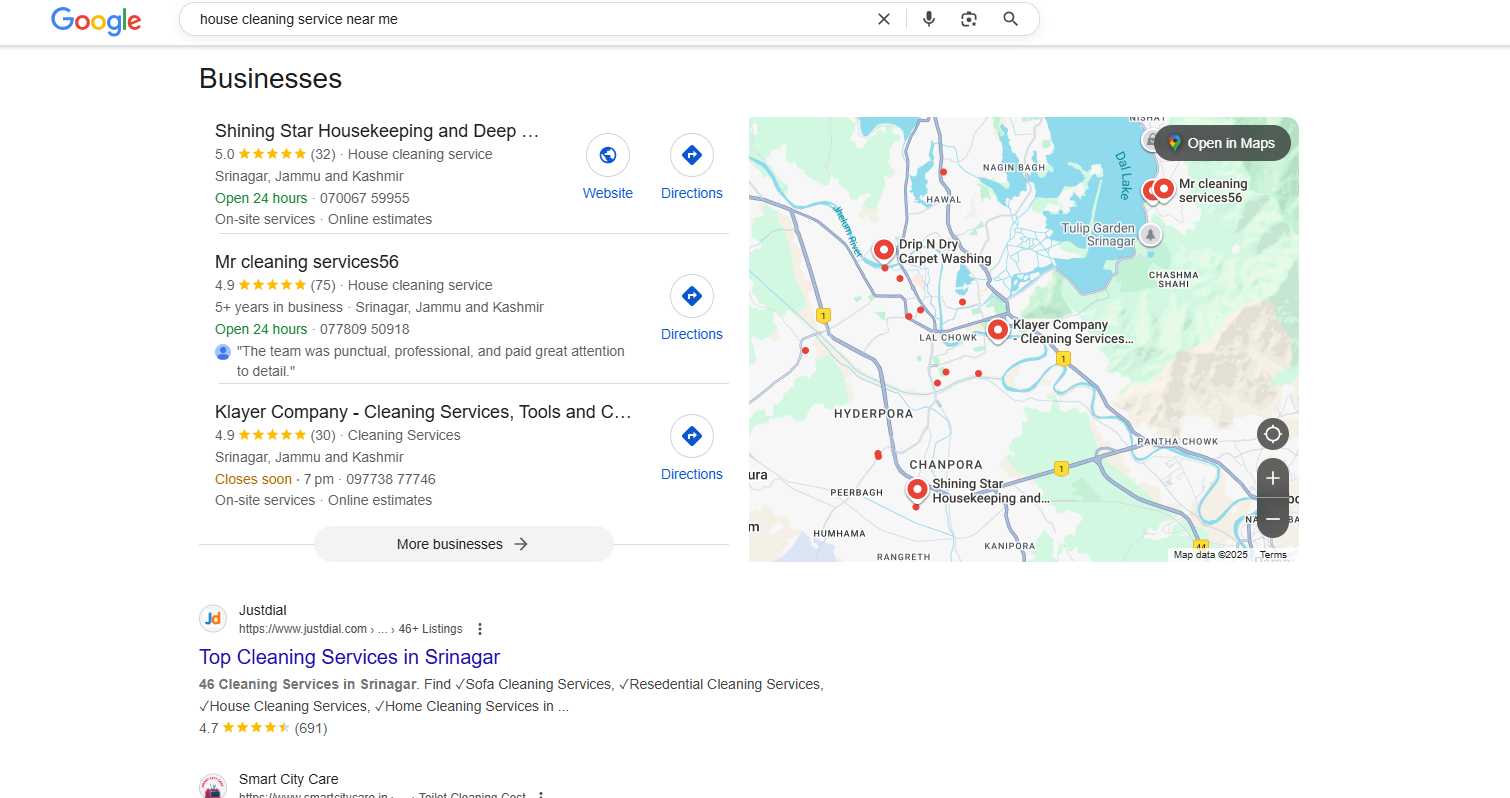Open Mr cleaning services56 business listing
Screen dimensions: 1510x798
click(x=307, y=262)
